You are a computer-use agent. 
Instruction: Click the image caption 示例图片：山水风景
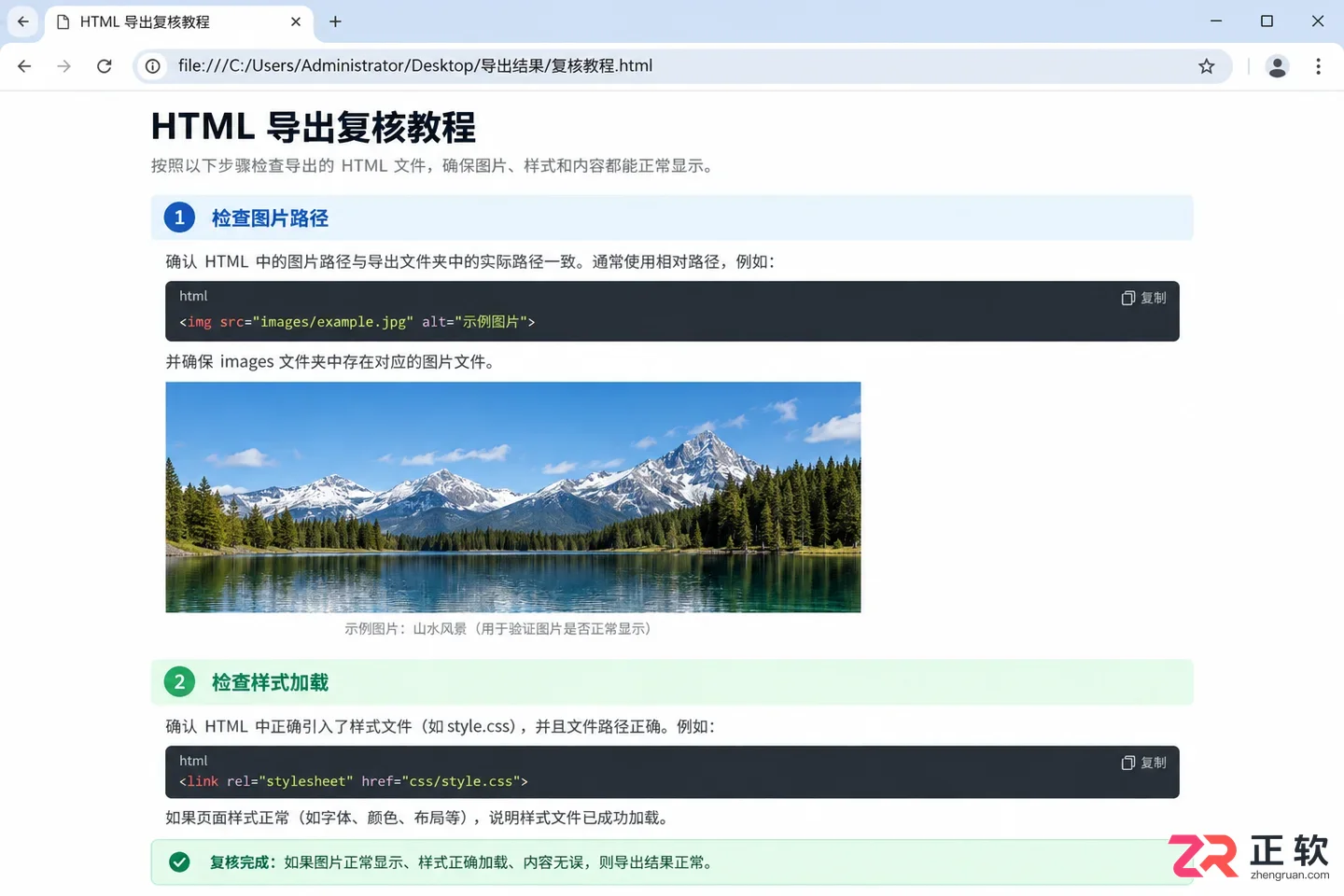pos(497,629)
